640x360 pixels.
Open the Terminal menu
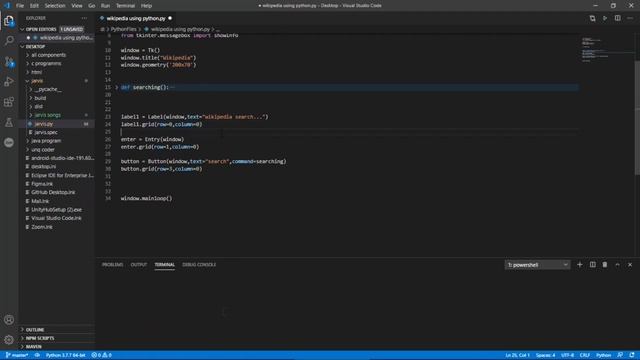tap(125, 6)
